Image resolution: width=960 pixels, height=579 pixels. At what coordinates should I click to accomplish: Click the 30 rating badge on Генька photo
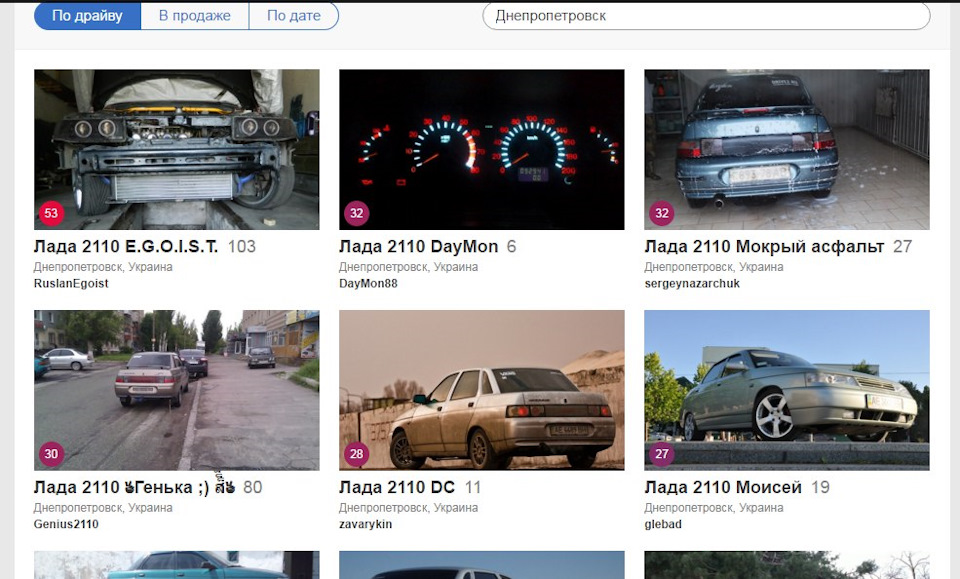pos(51,454)
